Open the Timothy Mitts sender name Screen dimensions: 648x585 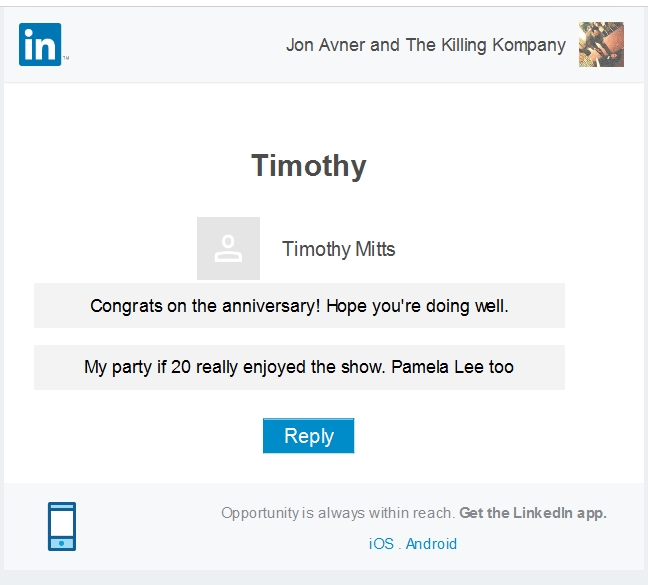338,250
